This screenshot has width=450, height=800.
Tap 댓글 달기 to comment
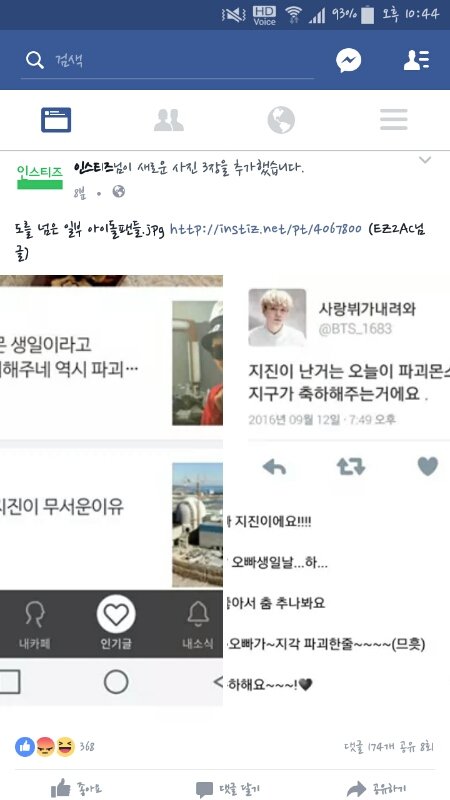click(x=228, y=789)
